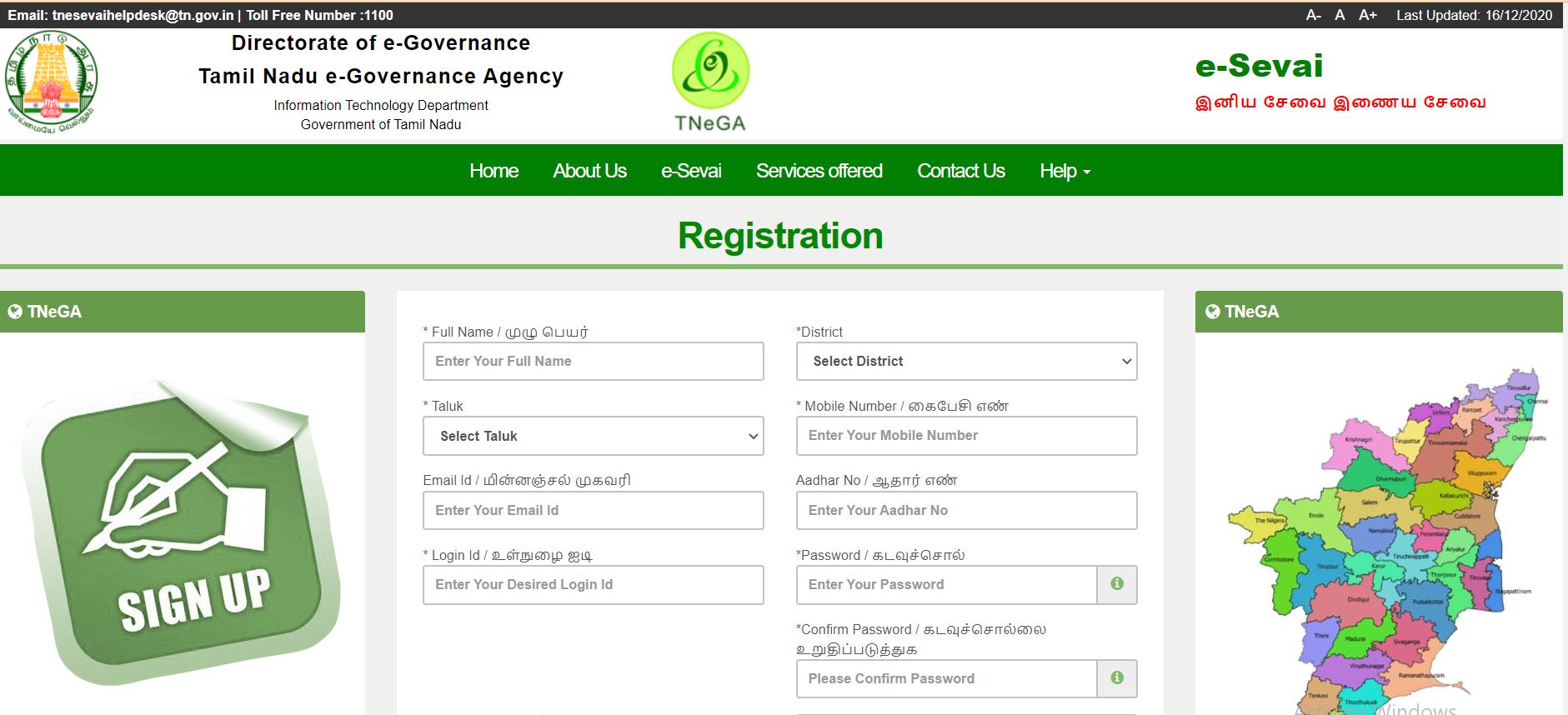Focus the Desired Login Id field
Image resolution: width=1568 pixels, height=715 pixels.
[x=594, y=584]
